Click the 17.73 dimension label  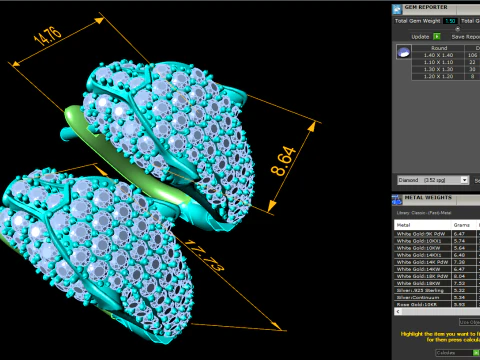click(204, 256)
